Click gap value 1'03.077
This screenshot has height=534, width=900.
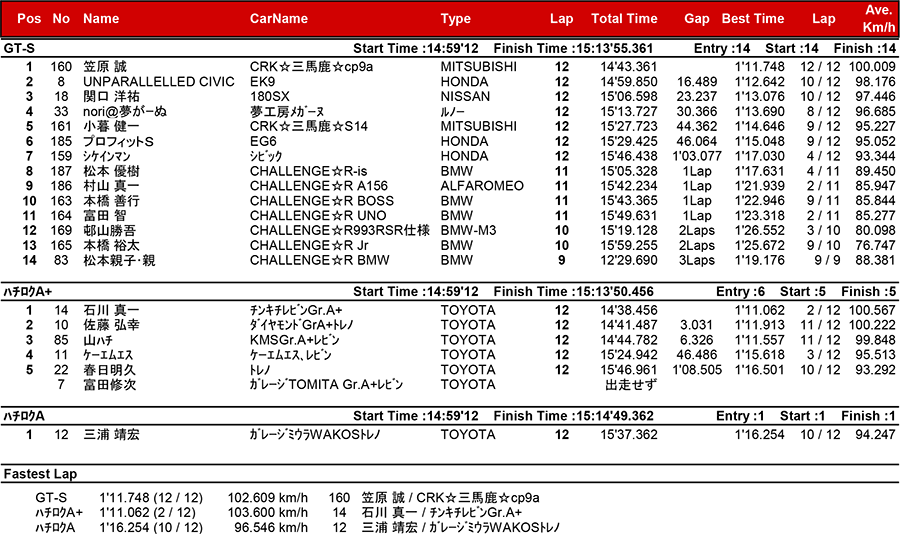coord(697,156)
